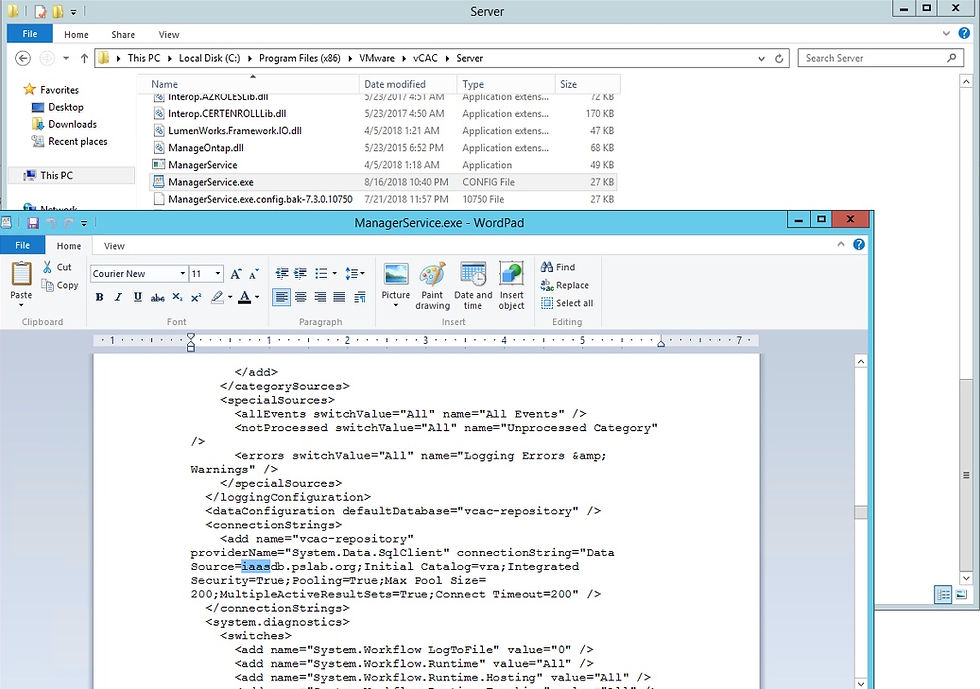
Task: Insert a Paint drawing
Action: 432,286
